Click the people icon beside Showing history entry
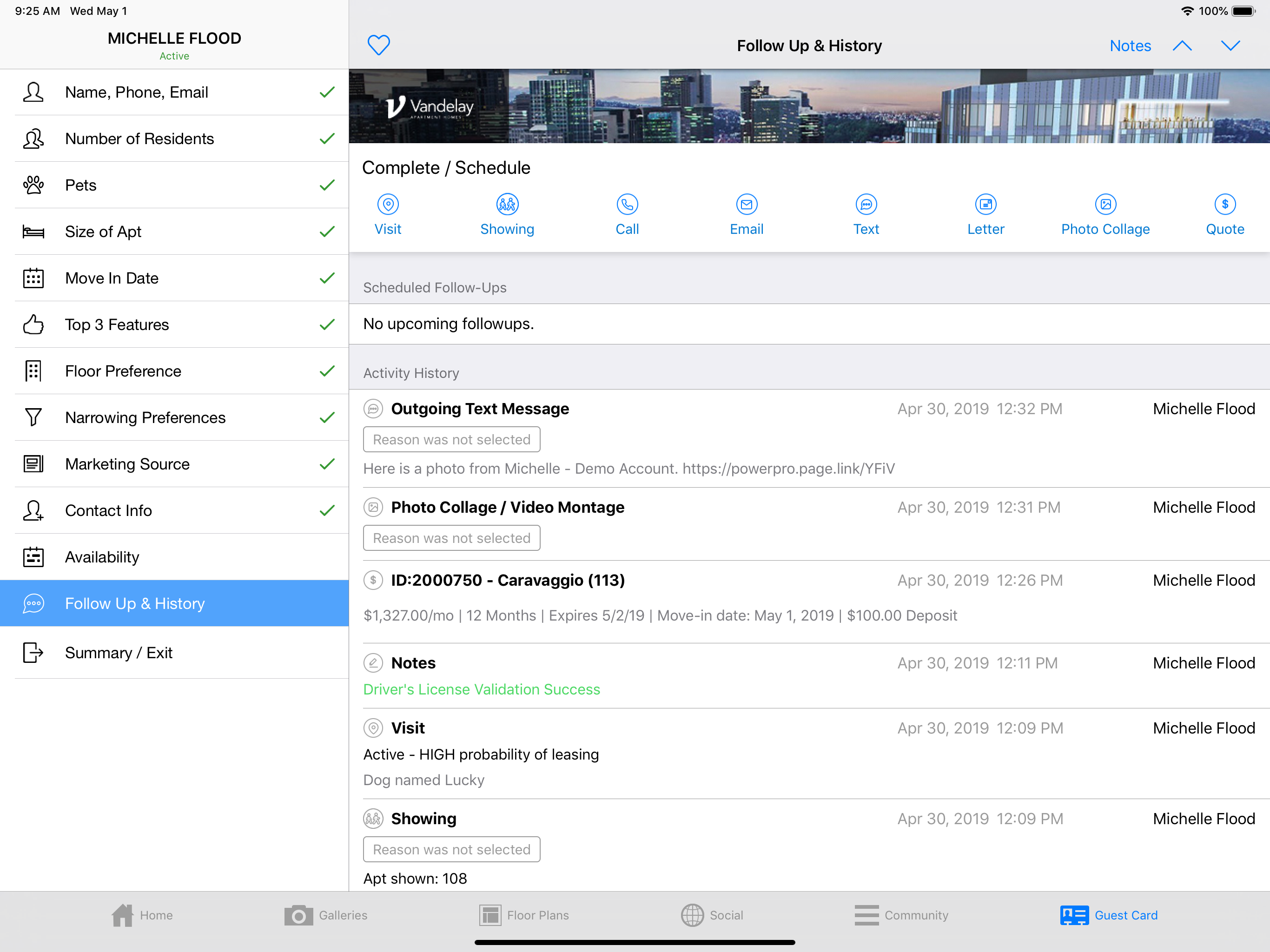The height and width of the screenshot is (952, 1270). click(373, 819)
